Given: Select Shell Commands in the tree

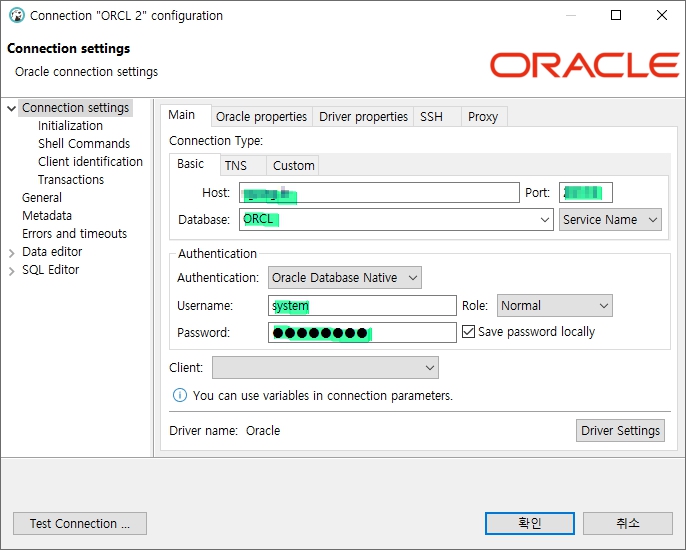Looking at the screenshot, I should (84, 144).
